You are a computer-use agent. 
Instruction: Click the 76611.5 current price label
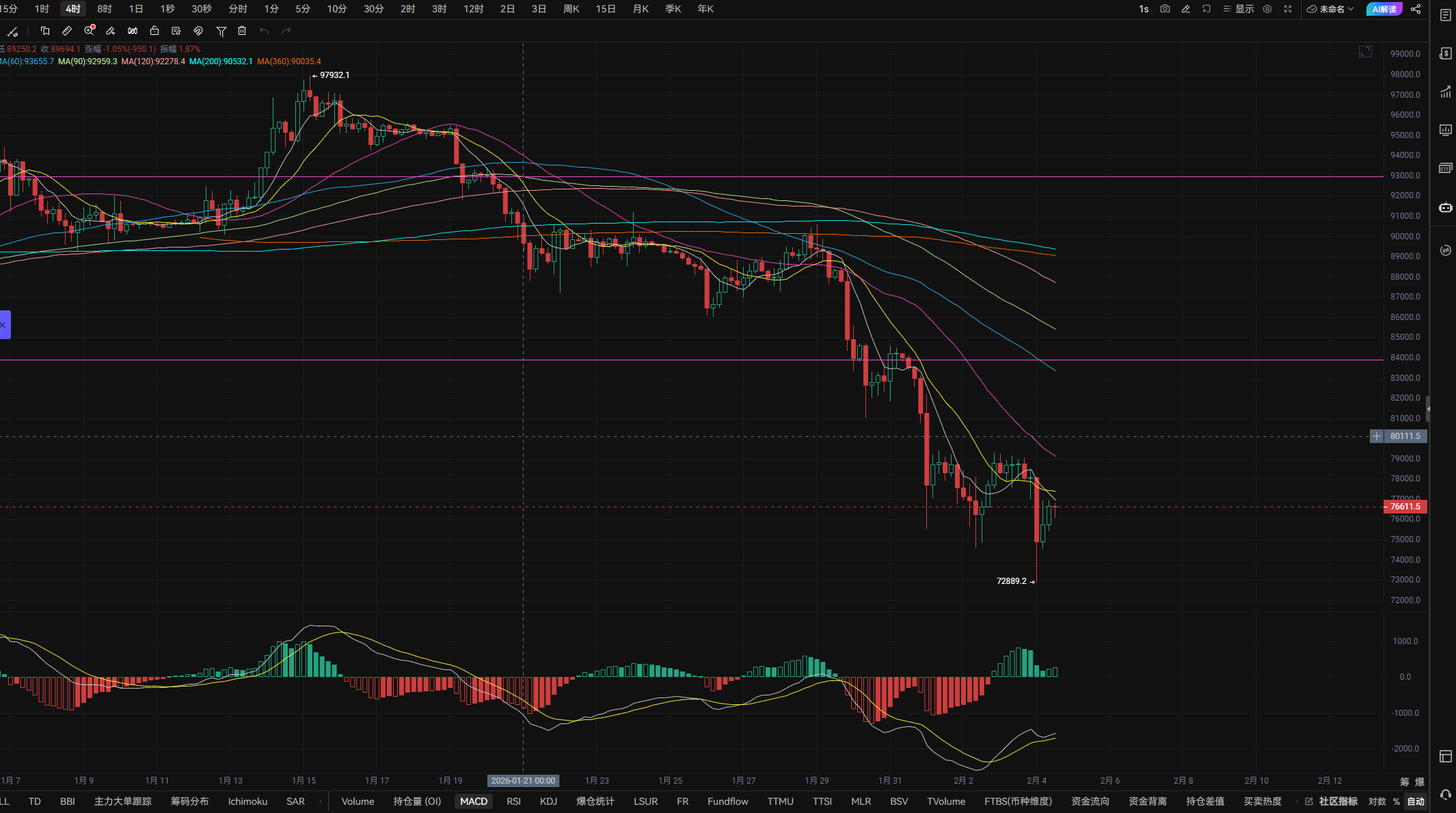1405,507
